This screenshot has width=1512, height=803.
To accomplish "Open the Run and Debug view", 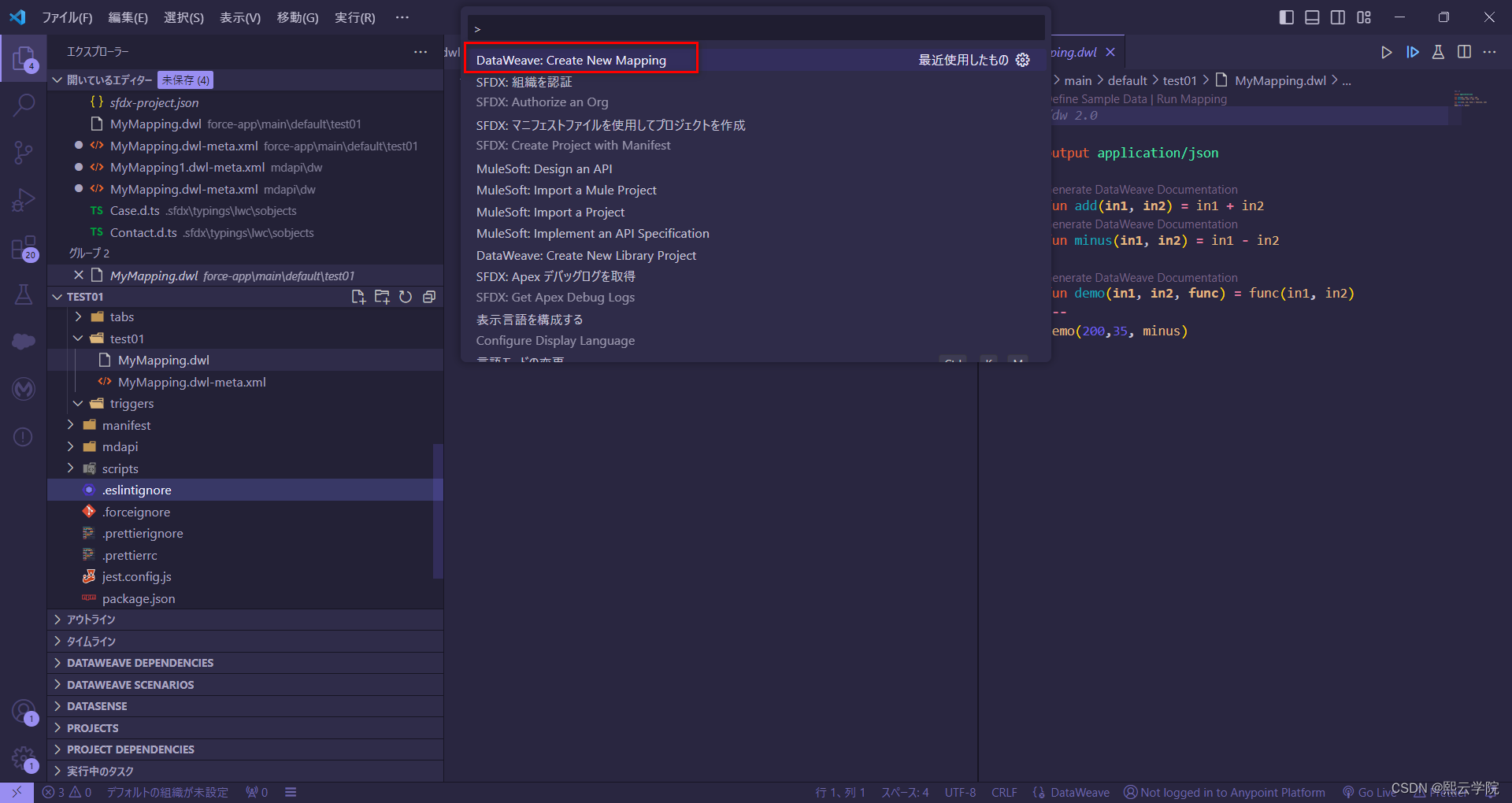I will point(24,200).
